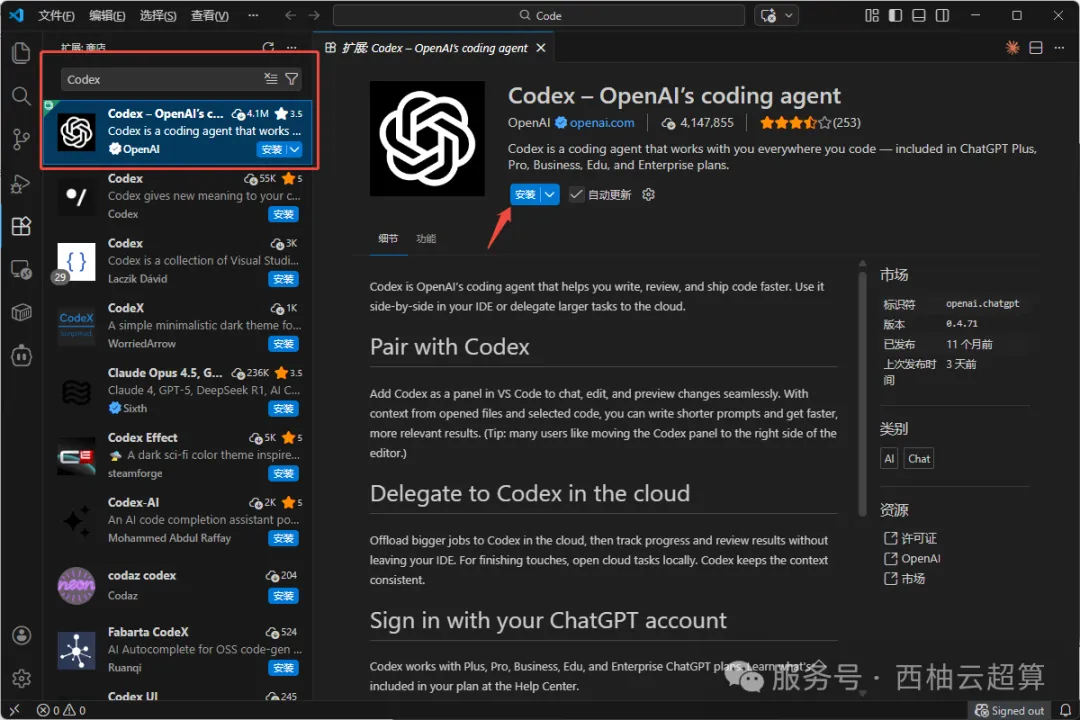The width and height of the screenshot is (1080, 720).
Task: Click the Code command center search bar
Action: (539, 15)
